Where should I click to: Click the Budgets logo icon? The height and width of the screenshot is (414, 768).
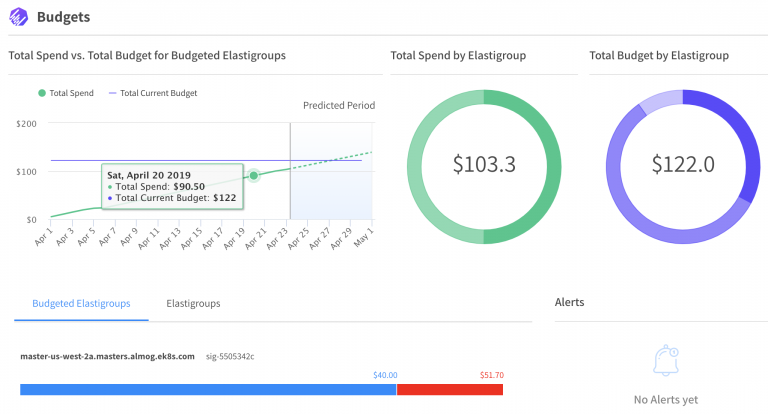[18, 17]
